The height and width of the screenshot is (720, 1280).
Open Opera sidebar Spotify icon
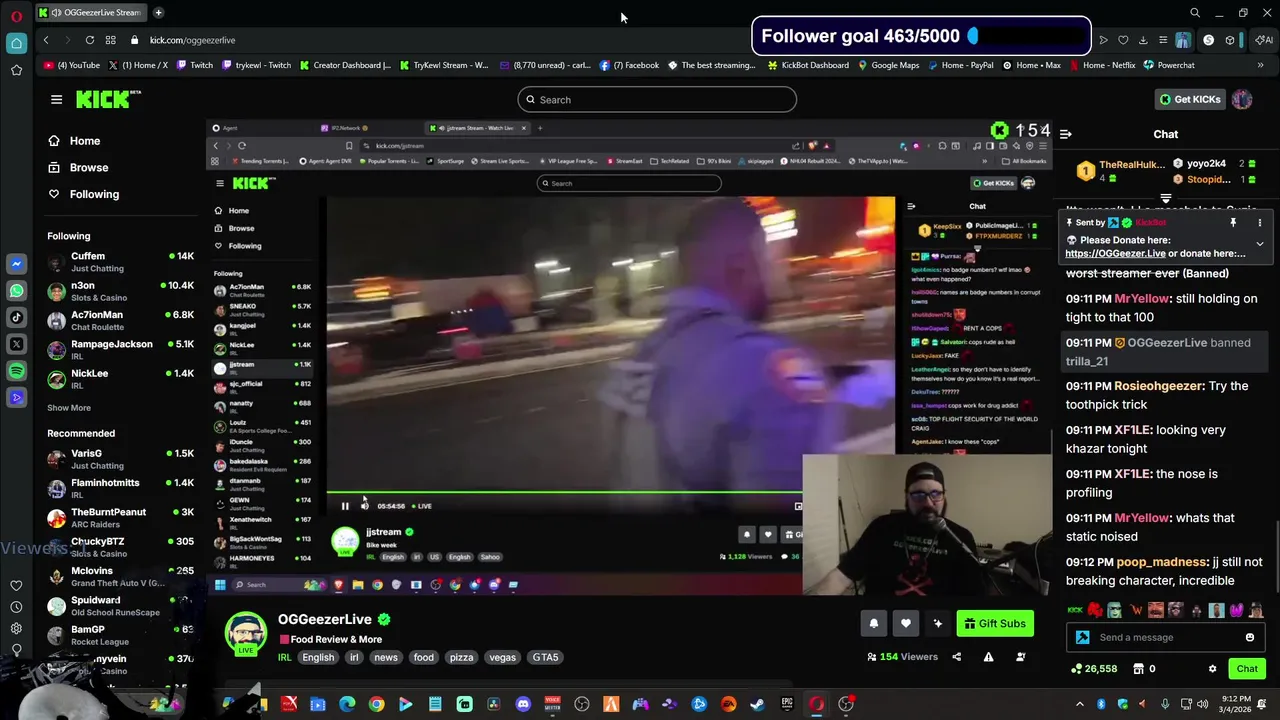tap(16, 371)
